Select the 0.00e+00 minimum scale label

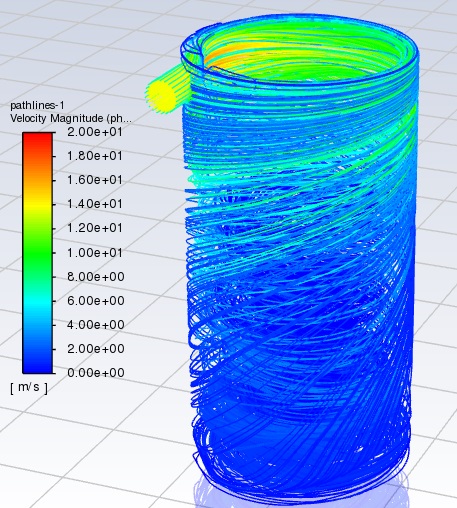point(96,373)
